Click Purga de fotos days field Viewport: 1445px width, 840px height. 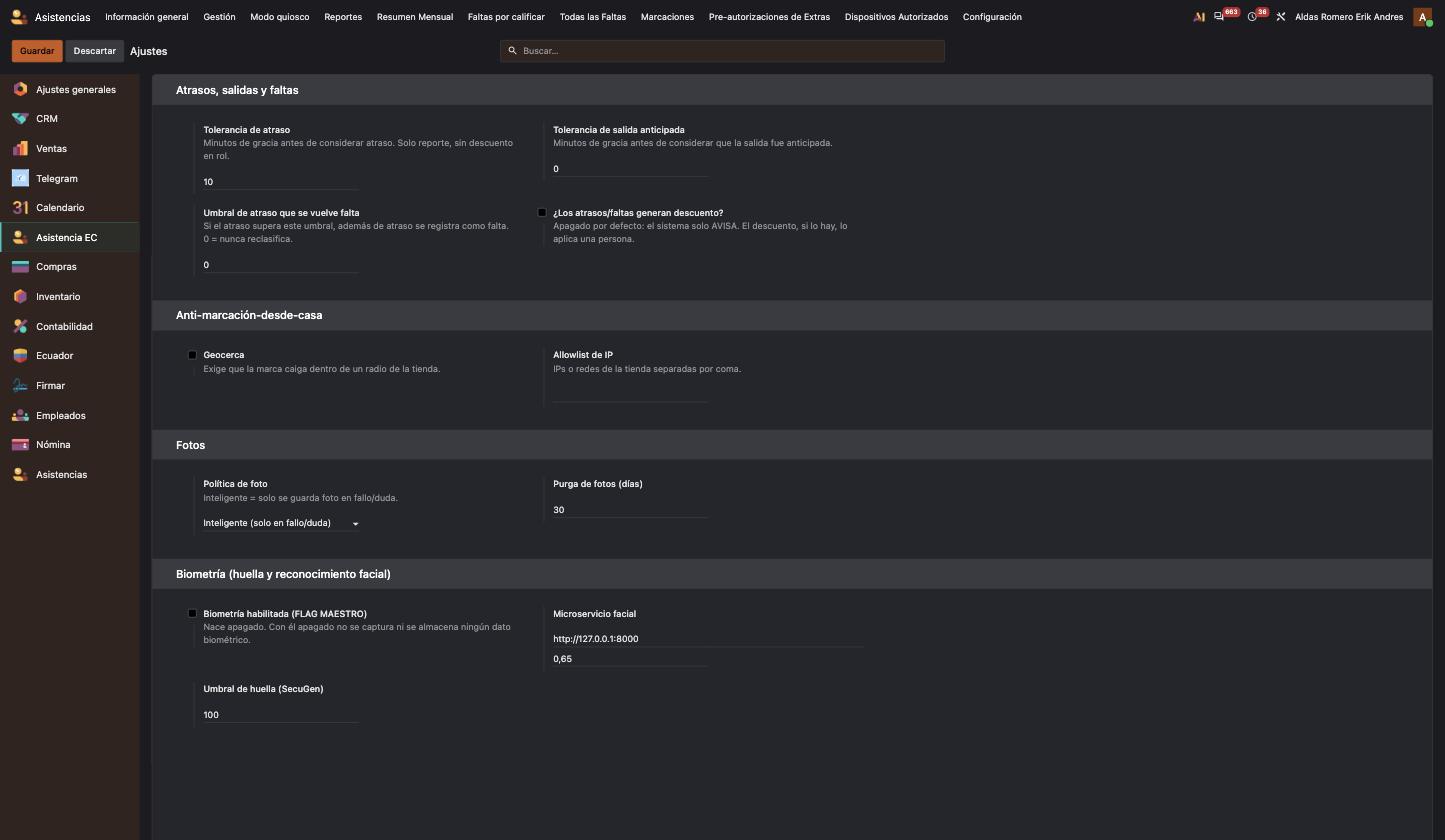[x=630, y=510]
